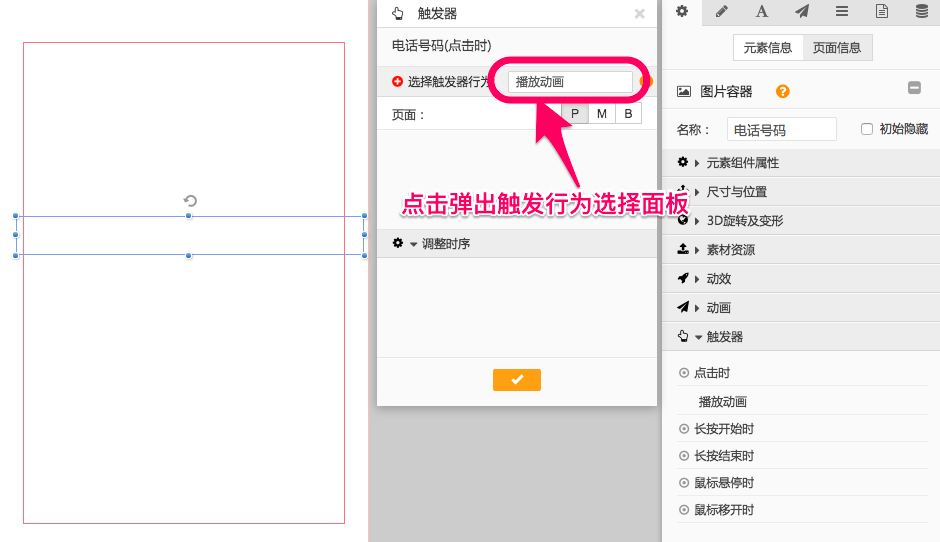The image size is (940, 542).
Task: Click the 播放动画 entry under 点击时
Action: [x=722, y=402]
